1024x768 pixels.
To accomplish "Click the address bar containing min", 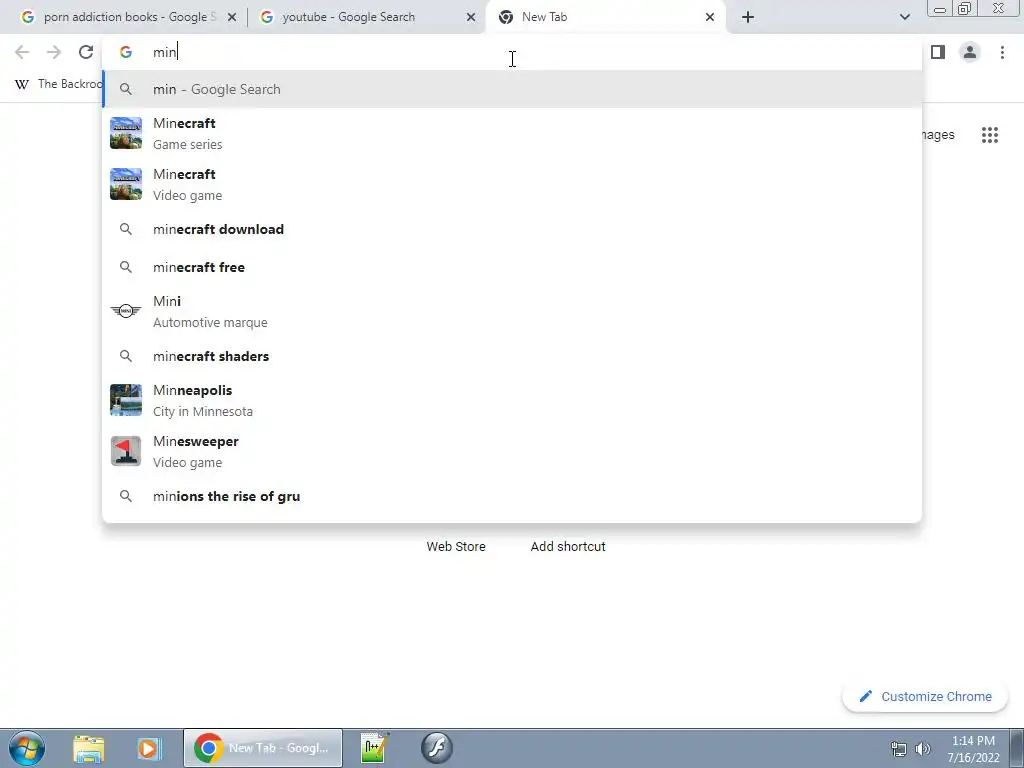I will coord(512,52).
